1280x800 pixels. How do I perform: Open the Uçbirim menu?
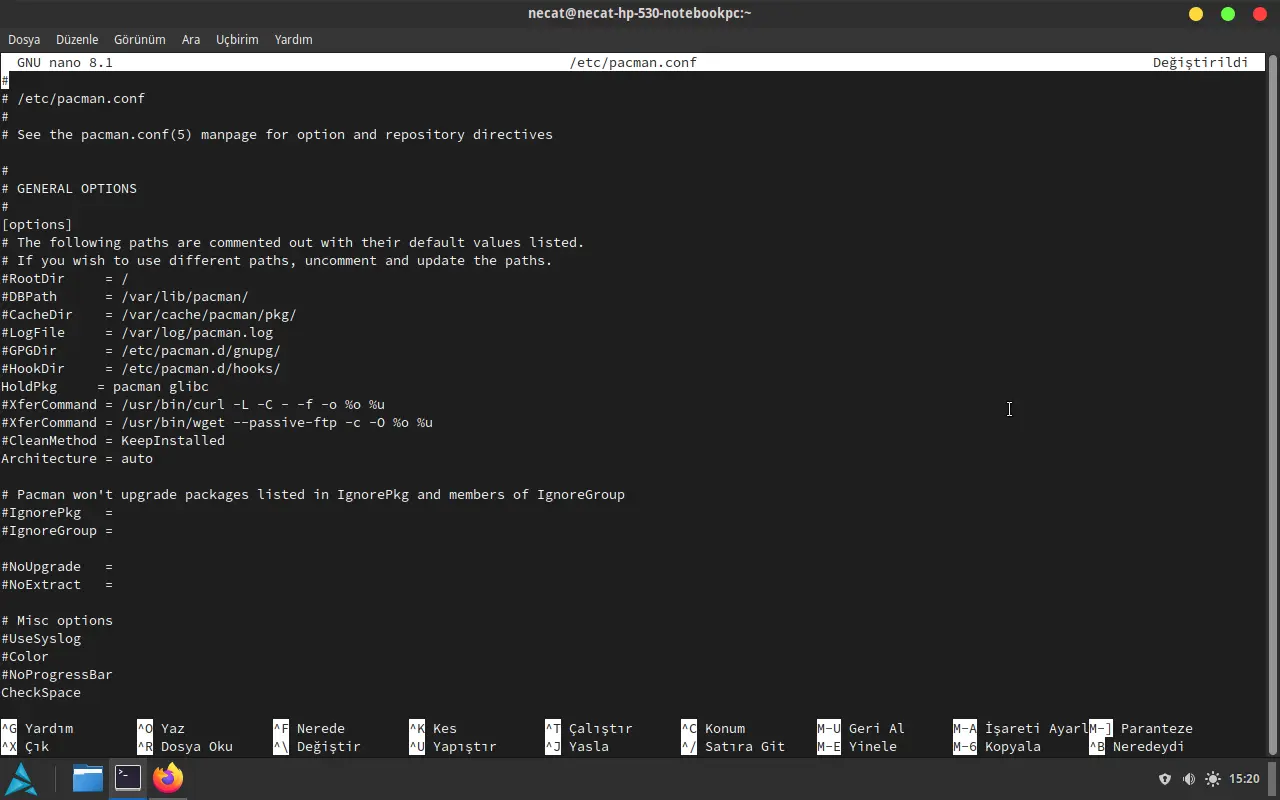click(237, 39)
